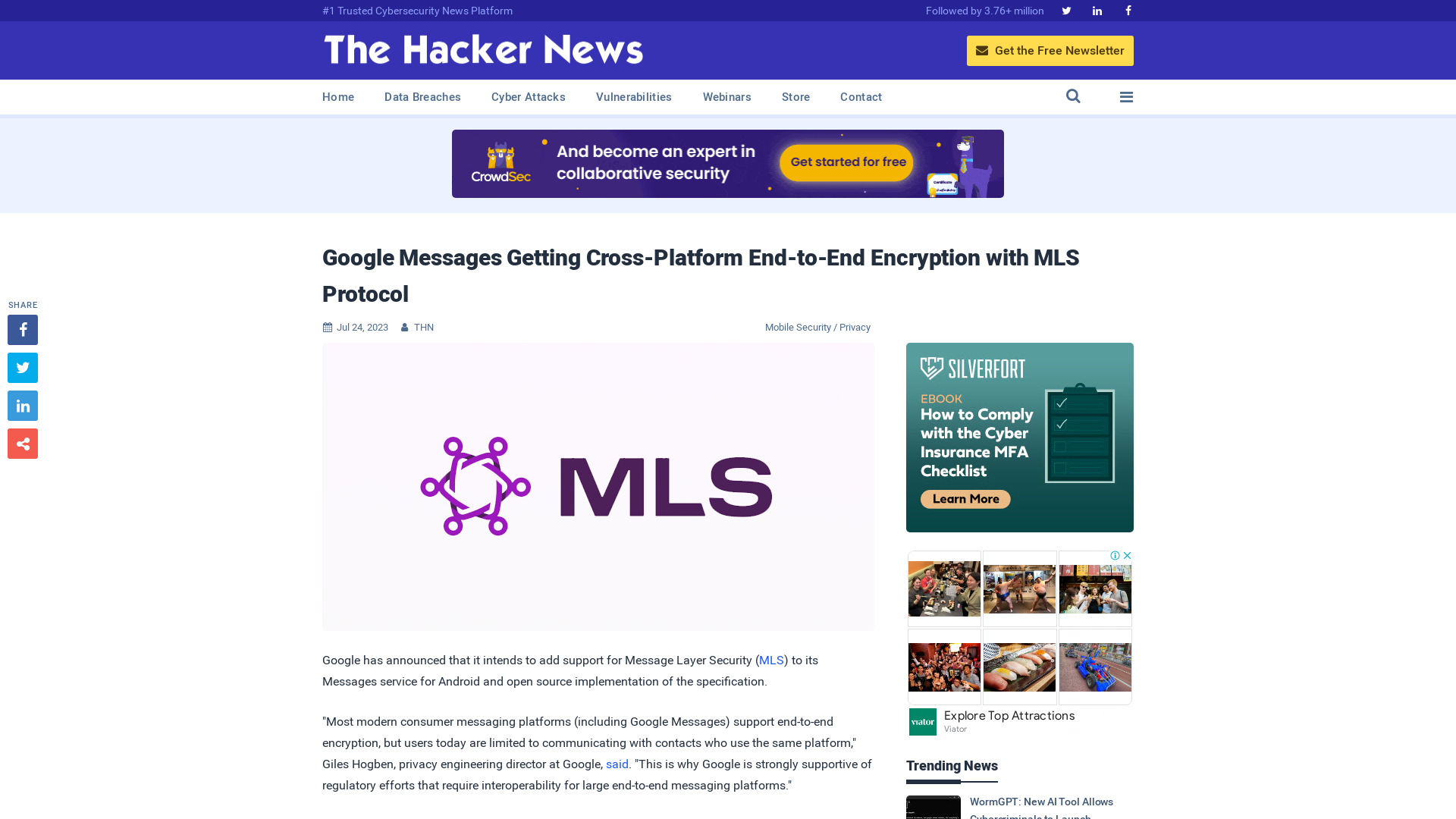Click the LinkedIn header icon

[1097, 10]
